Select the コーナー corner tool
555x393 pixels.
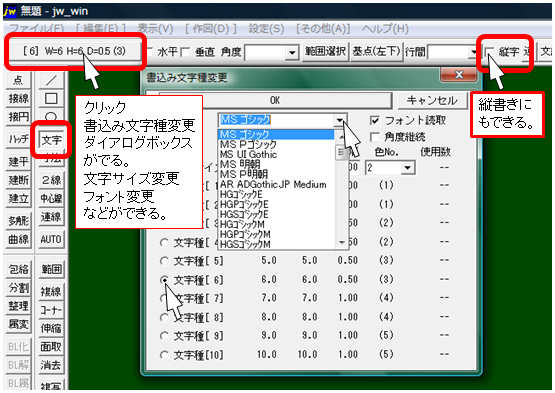click(51, 310)
